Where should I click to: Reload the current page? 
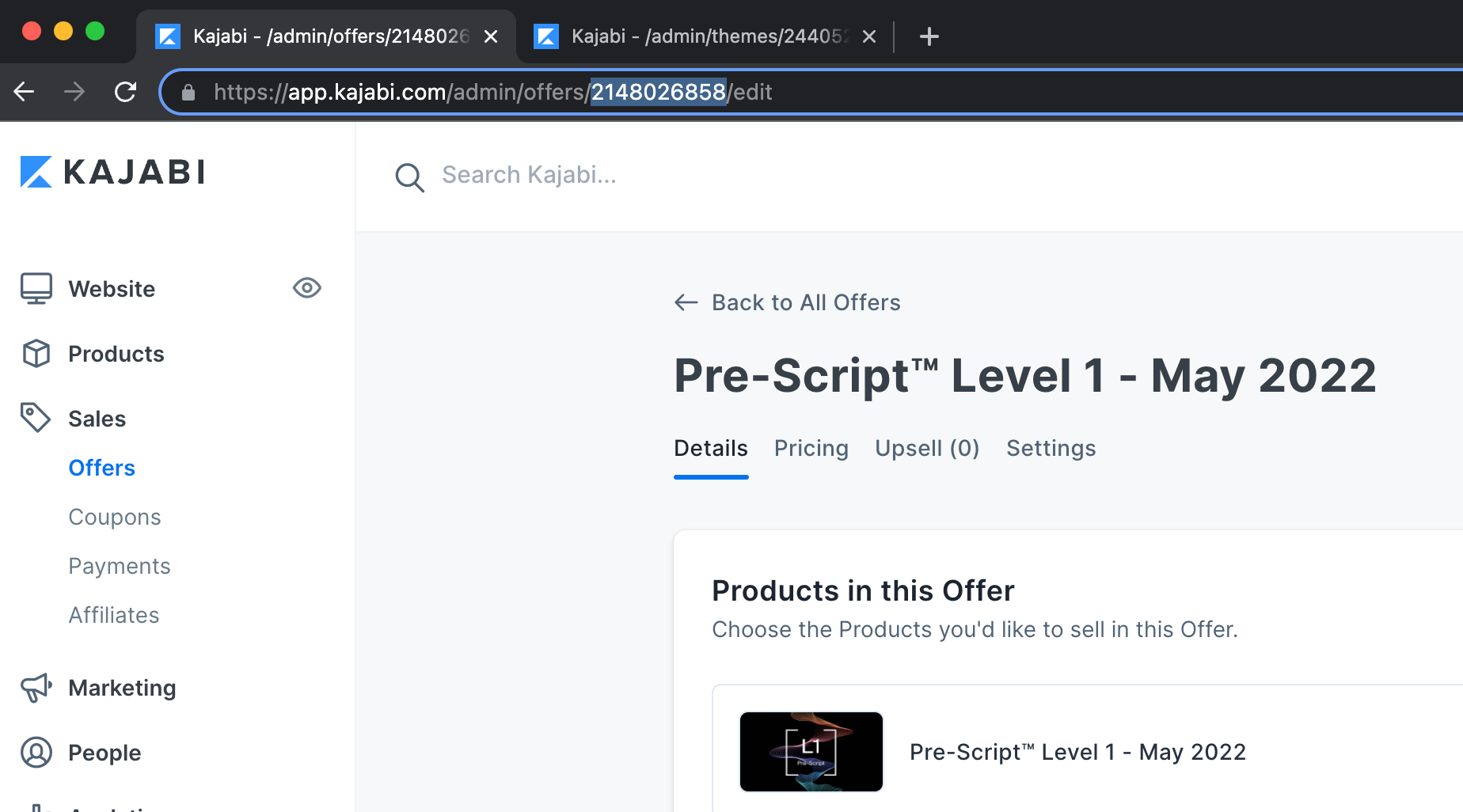(x=125, y=92)
